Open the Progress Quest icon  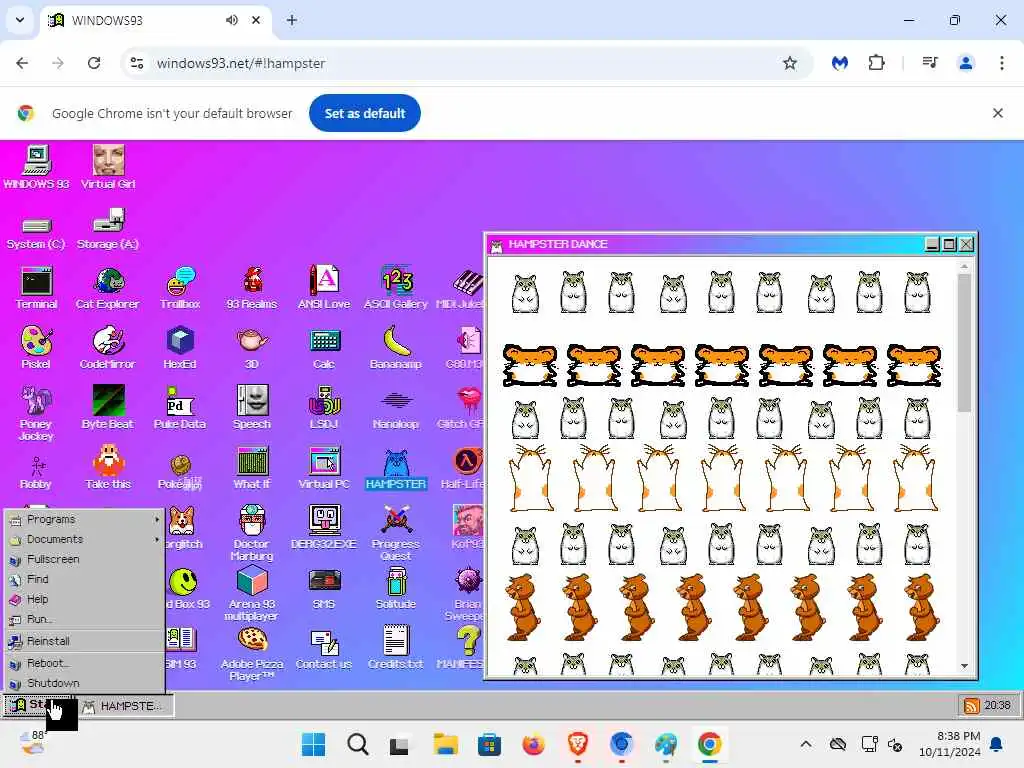pyautogui.click(x=396, y=533)
